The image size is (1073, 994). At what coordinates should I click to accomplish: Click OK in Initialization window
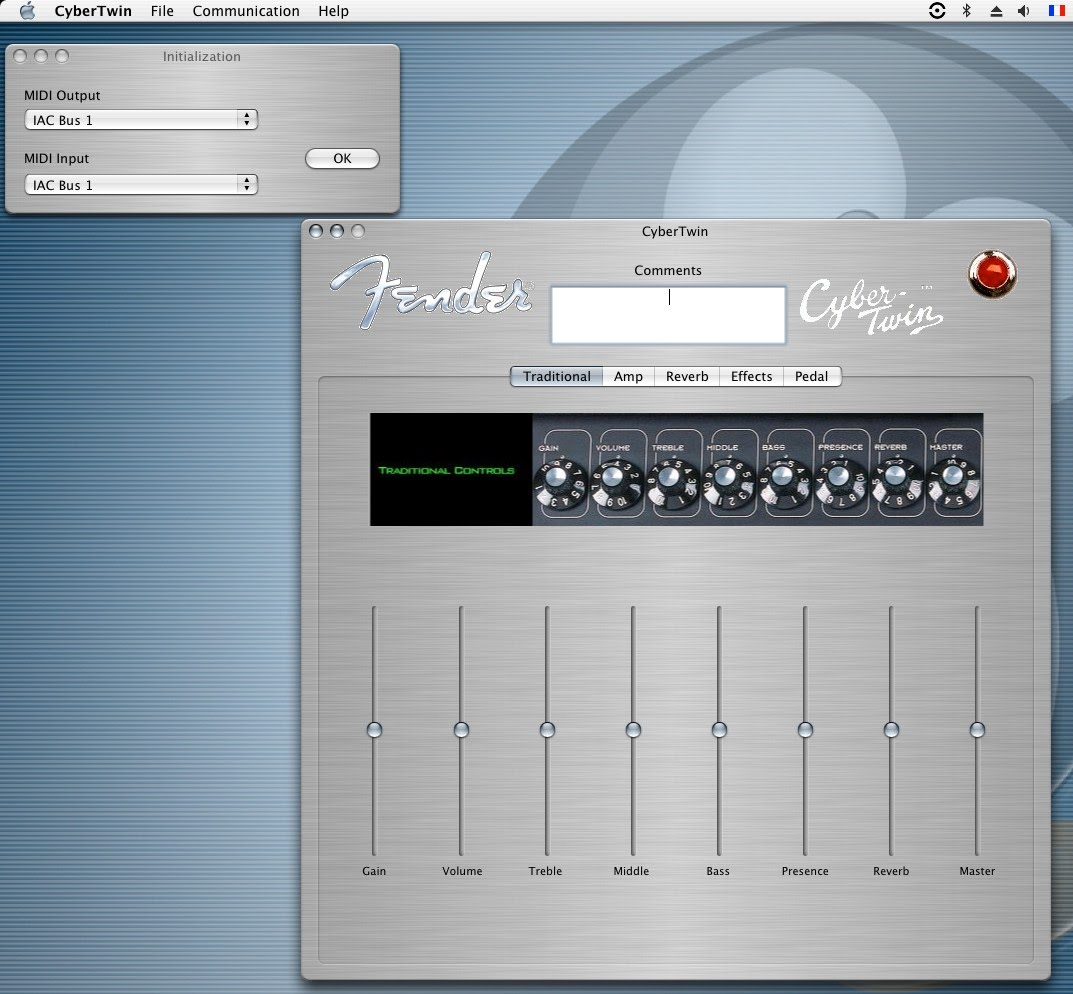(342, 159)
